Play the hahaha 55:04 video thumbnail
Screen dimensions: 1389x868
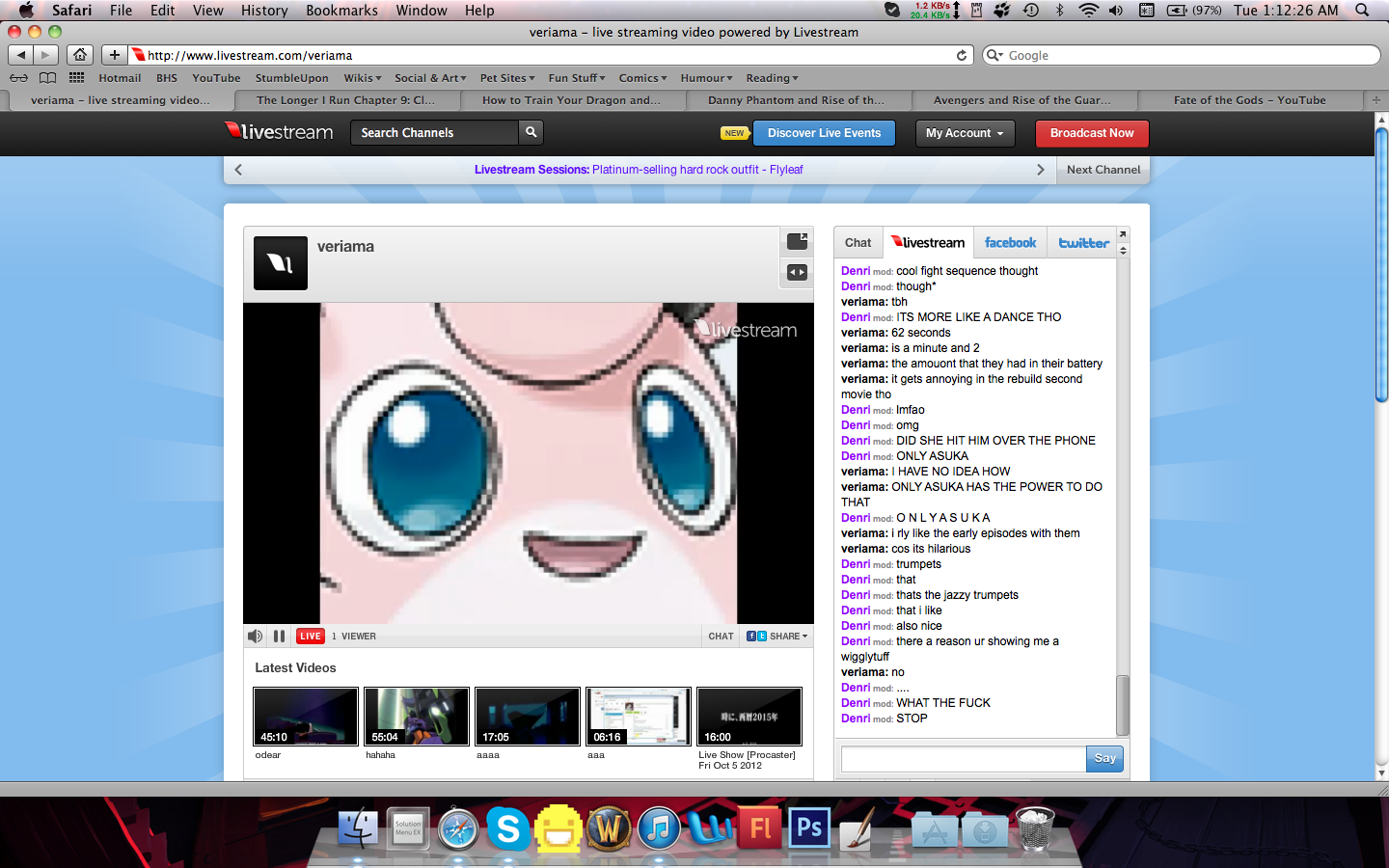tap(417, 717)
